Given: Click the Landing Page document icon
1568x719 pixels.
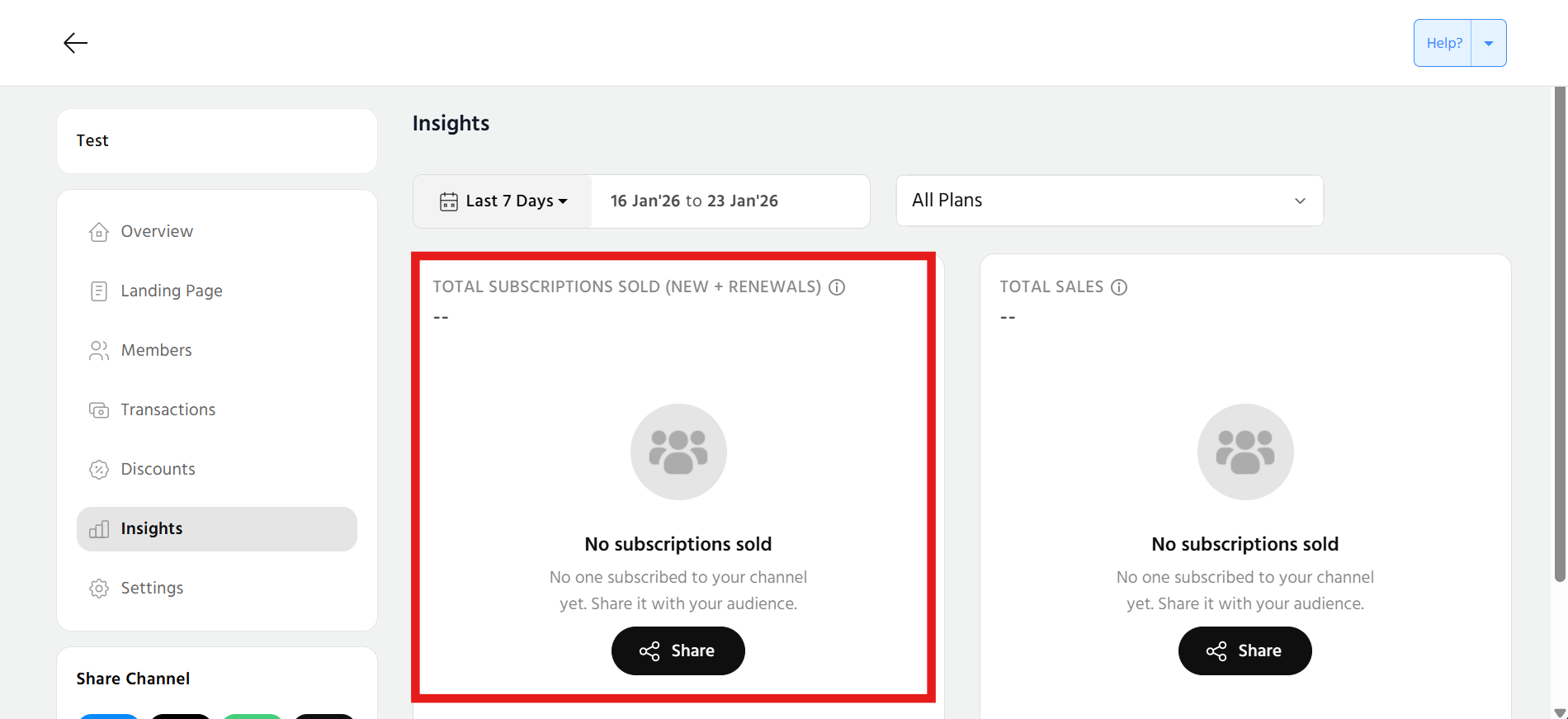Looking at the screenshot, I should click(99, 291).
